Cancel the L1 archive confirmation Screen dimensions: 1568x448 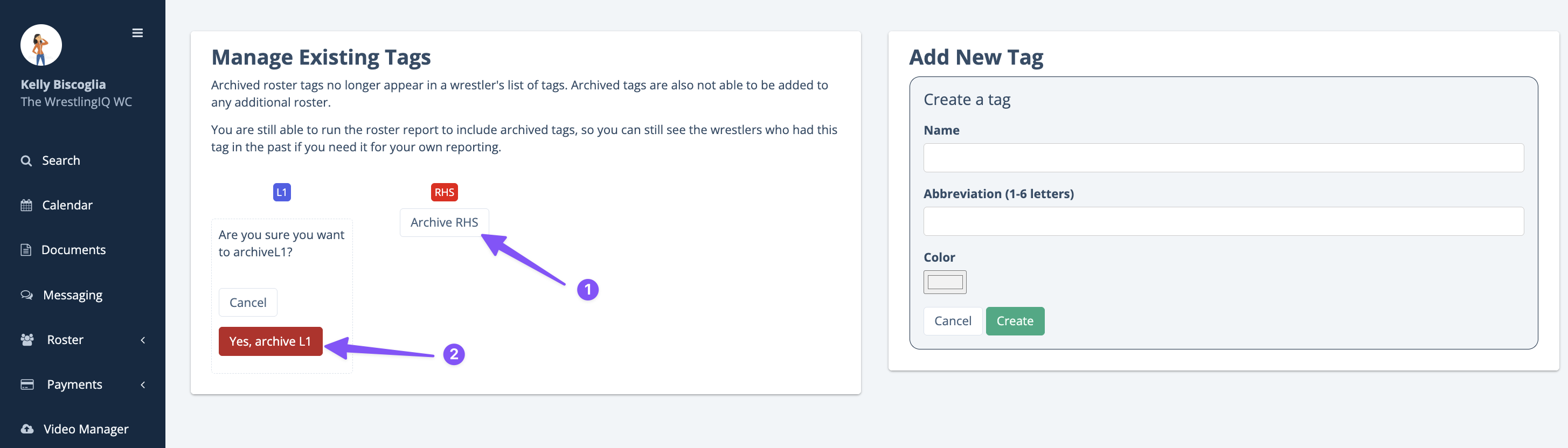pyautogui.click(x=248, y=303)
